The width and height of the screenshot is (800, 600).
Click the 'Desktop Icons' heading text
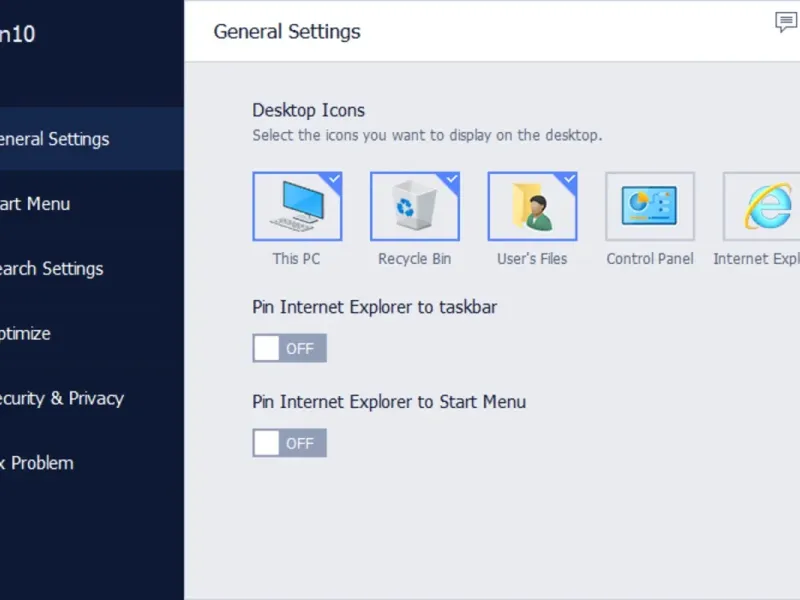pyautogui.click(x=308, y=110)
